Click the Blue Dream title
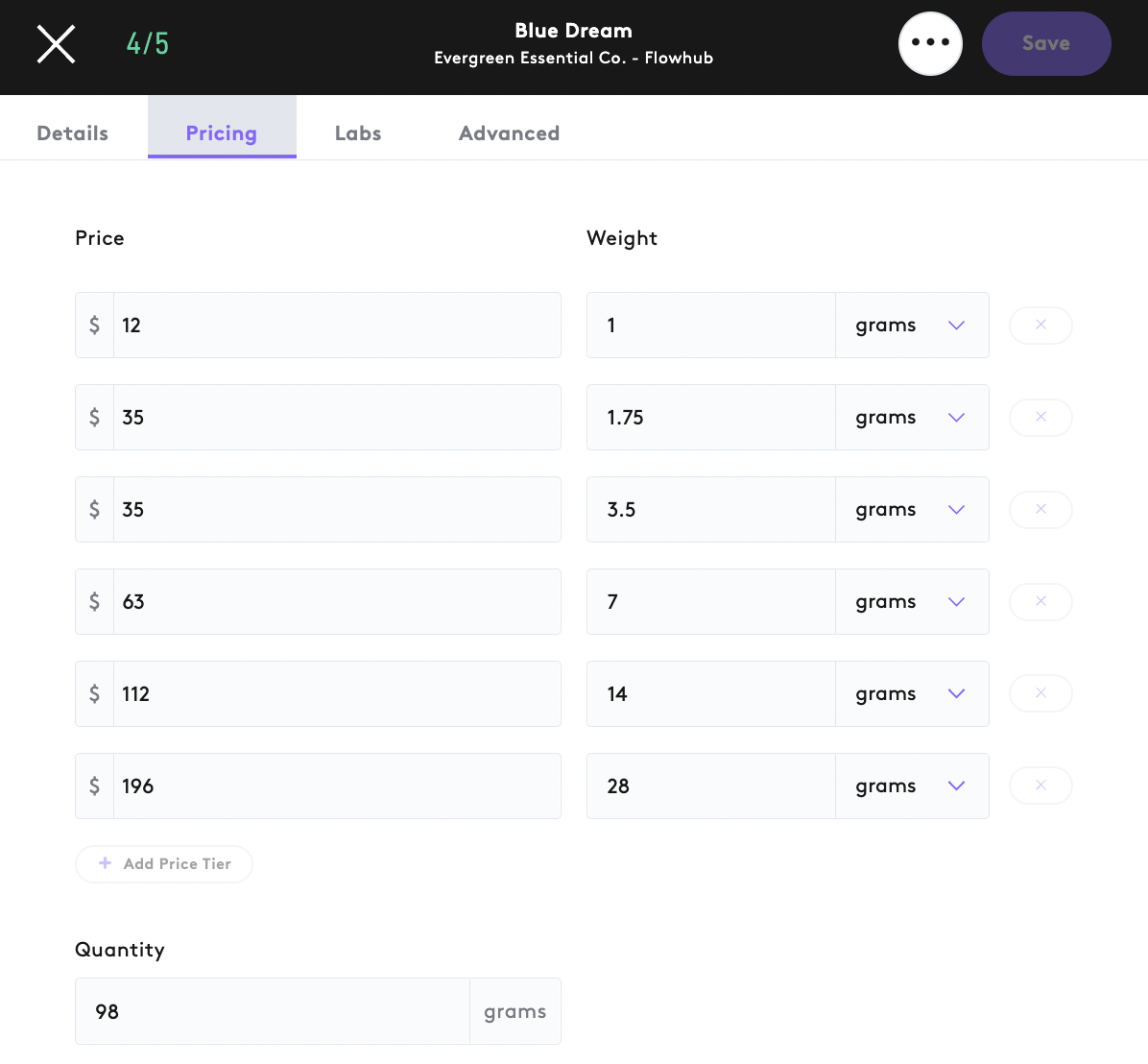The width and height of the screenshot is (1148, 1064). point(573,31)
